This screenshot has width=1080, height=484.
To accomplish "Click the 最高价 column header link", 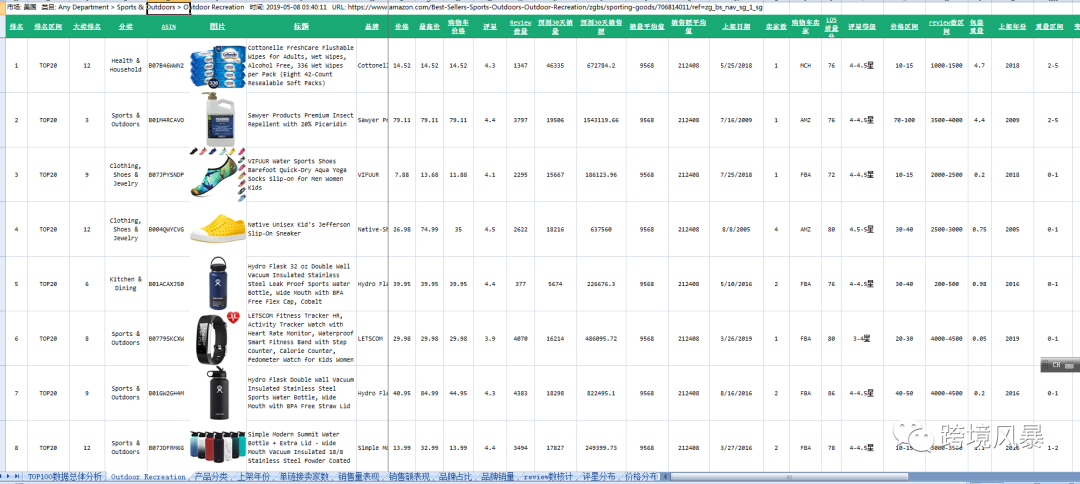I will (429, 26).
